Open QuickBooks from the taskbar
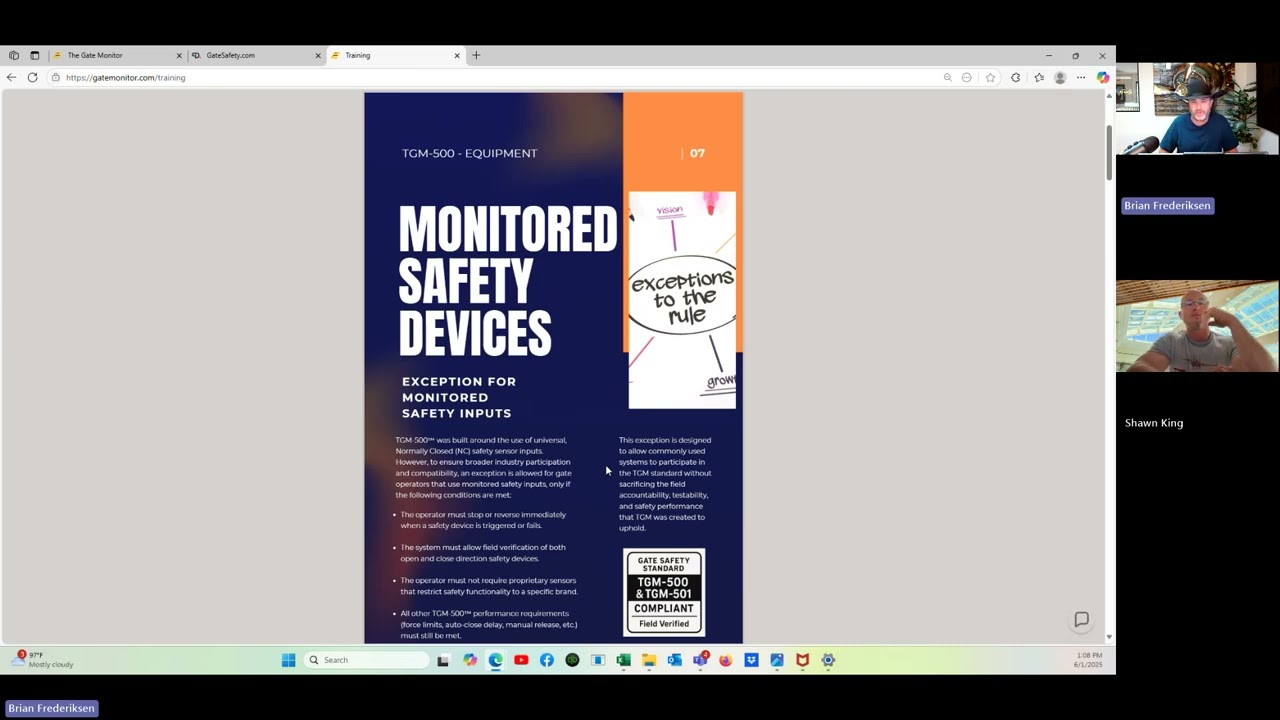 click(x=572, y=660)
